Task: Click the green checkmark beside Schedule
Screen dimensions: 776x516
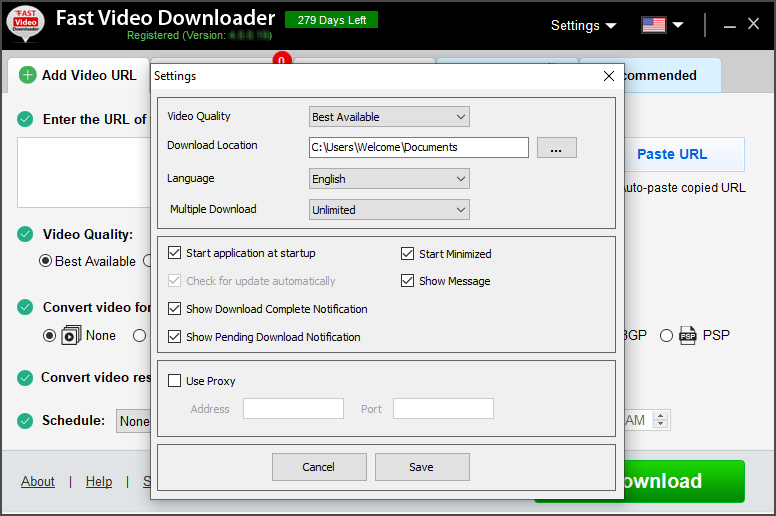Action: point(25,421)
